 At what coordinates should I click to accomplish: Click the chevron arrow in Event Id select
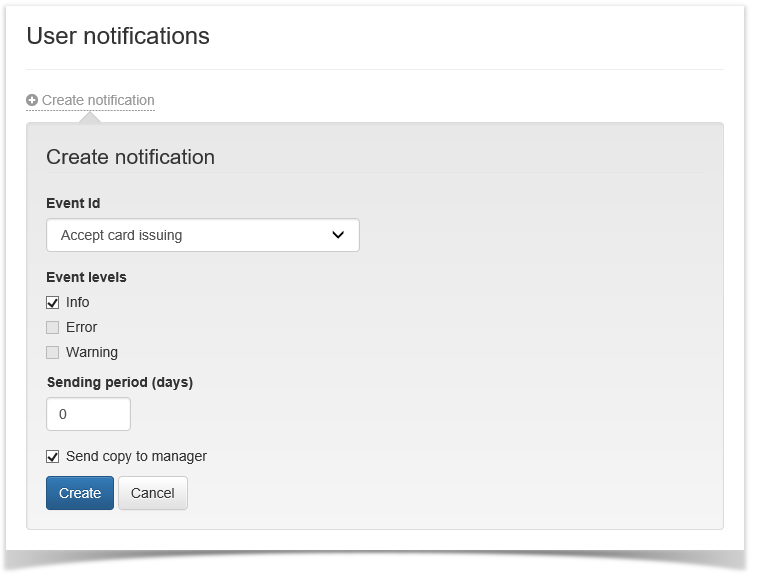point(338,236)
